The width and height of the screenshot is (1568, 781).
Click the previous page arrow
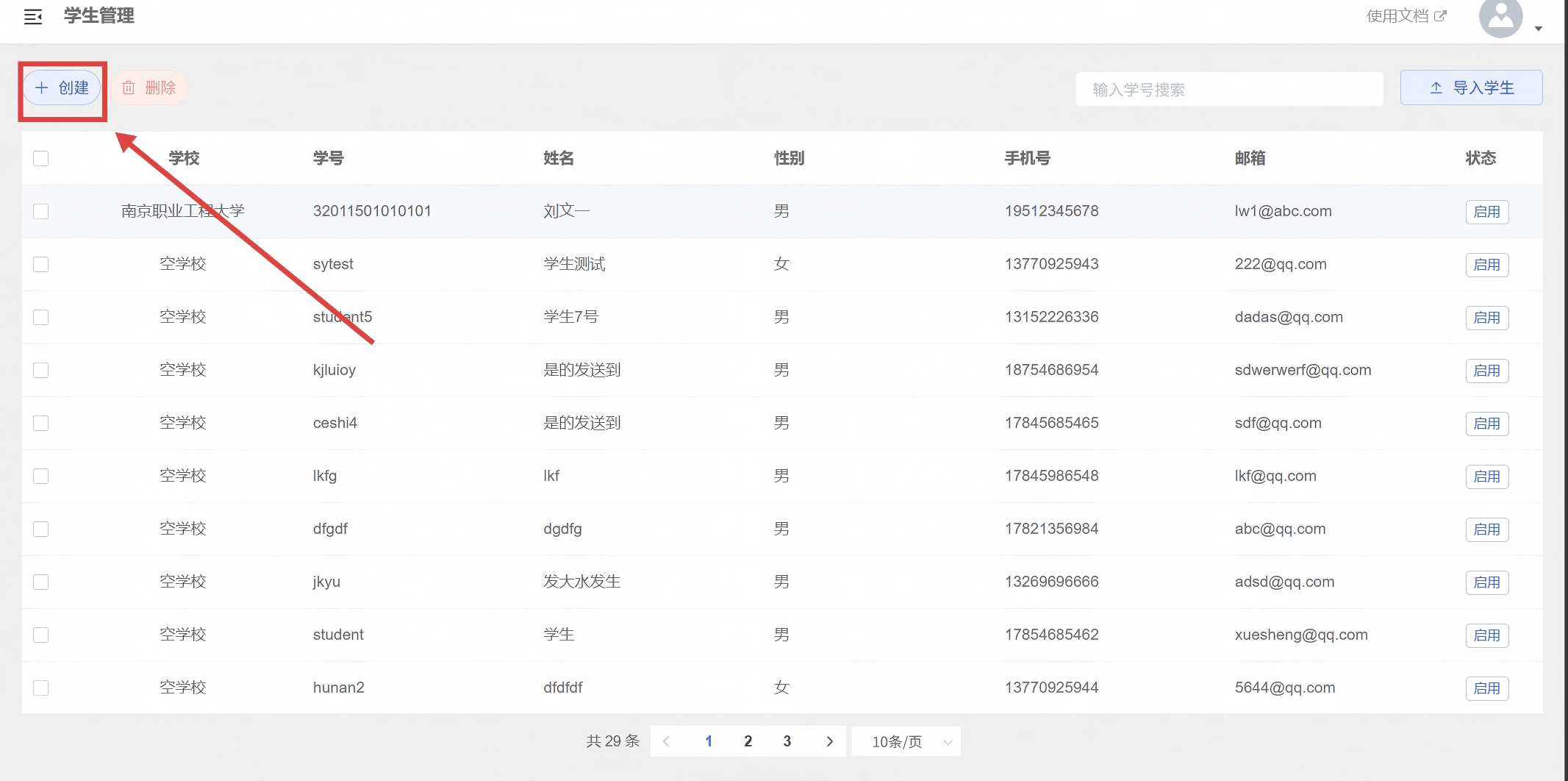coord(666,741)
